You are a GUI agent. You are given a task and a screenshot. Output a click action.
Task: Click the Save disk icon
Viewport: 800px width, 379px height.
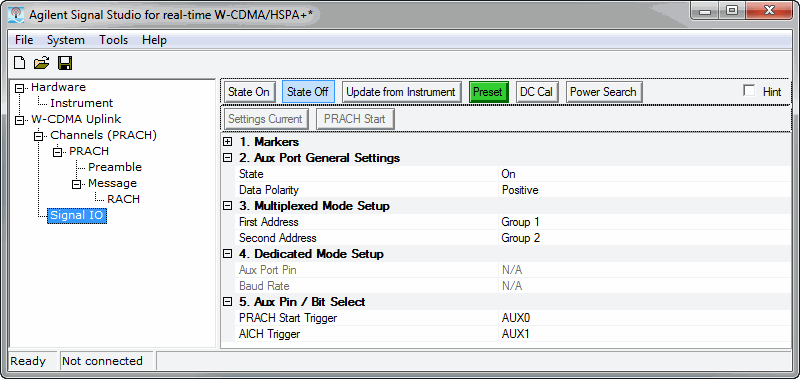click(65, 63)
